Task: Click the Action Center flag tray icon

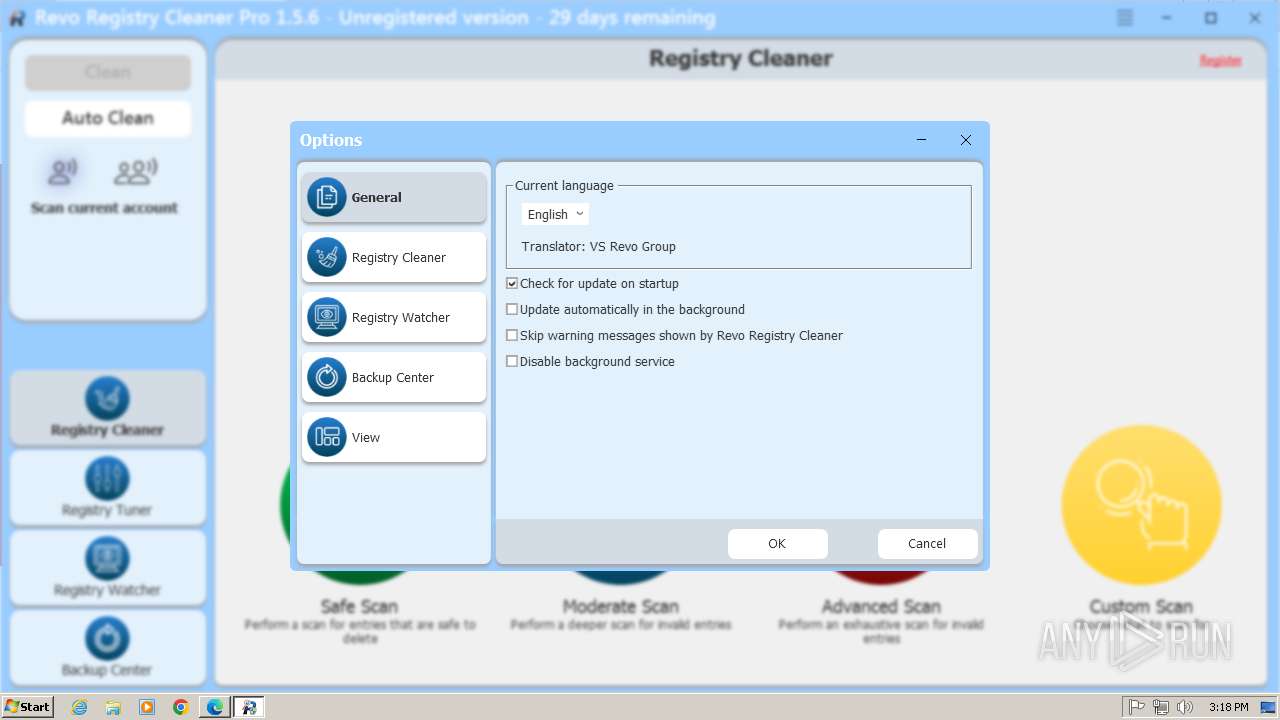Action: [1137, 707]
